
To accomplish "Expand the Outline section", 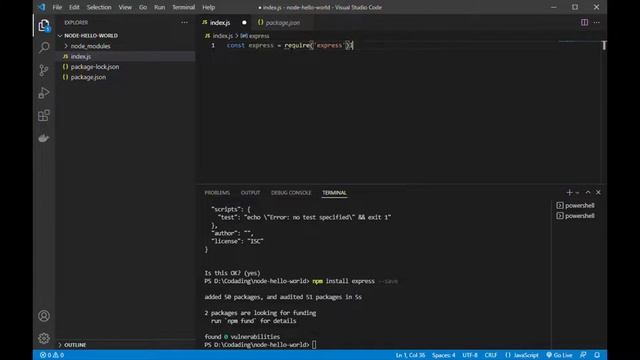I will tap(75, 345).
